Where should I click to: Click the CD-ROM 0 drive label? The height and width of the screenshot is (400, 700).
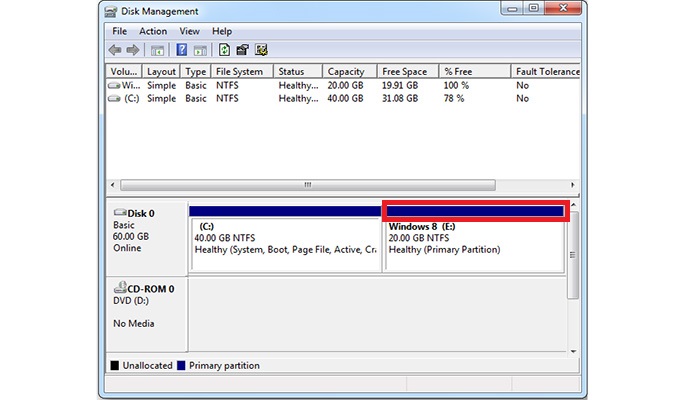[x=144, y=289]
